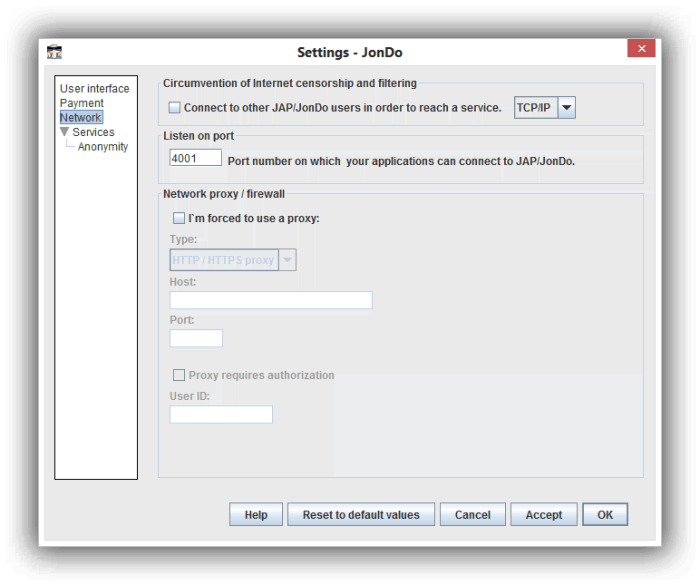Click the listen port field showing 4001

coord(196,158)
